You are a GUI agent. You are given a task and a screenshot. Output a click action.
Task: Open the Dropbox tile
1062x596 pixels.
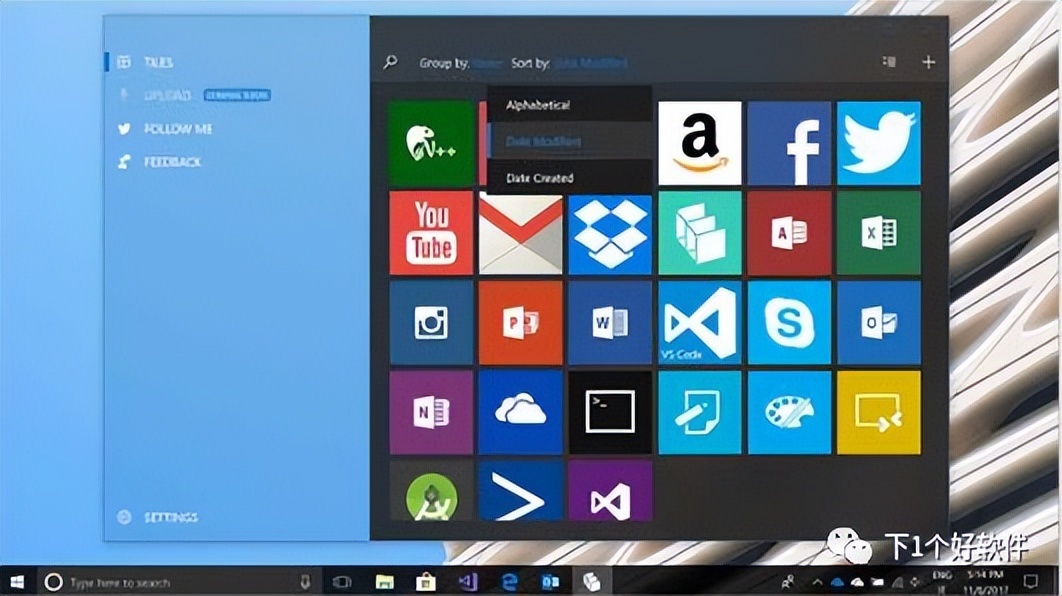(x=610, y=234)
